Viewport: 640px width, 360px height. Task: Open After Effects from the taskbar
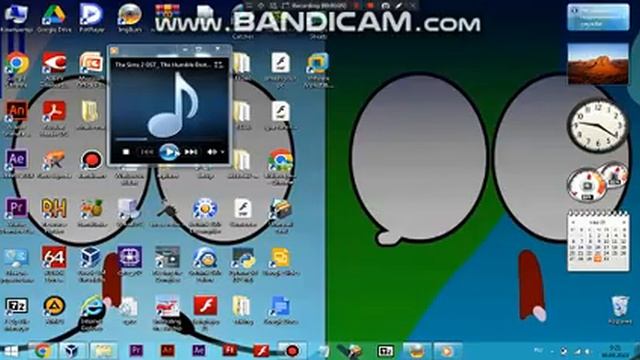tap(198, 351)
